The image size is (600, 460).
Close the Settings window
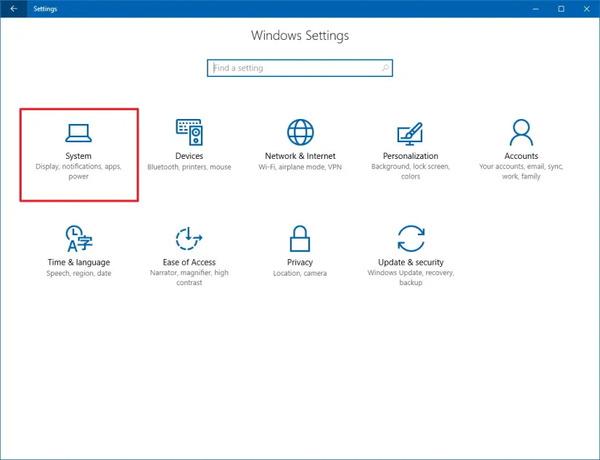coord(587,8)
